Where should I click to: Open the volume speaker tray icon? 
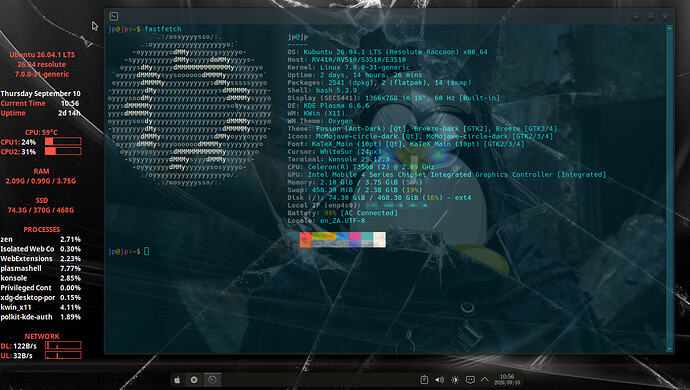(x=439, y=379)
